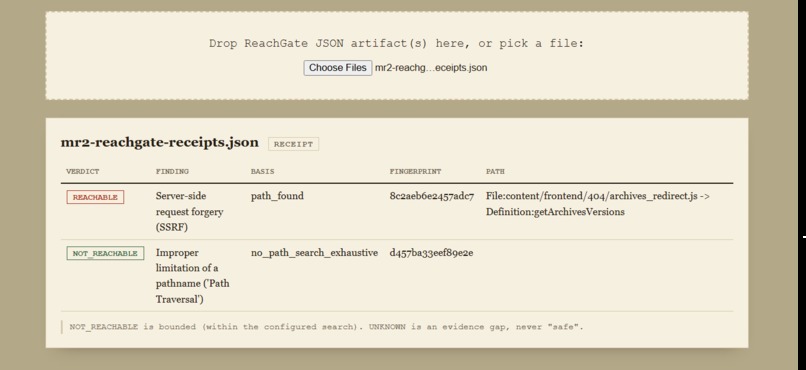This screenshot has width=806, height=370.
Task: Click the Choose Files button
Action: (337, 68)
